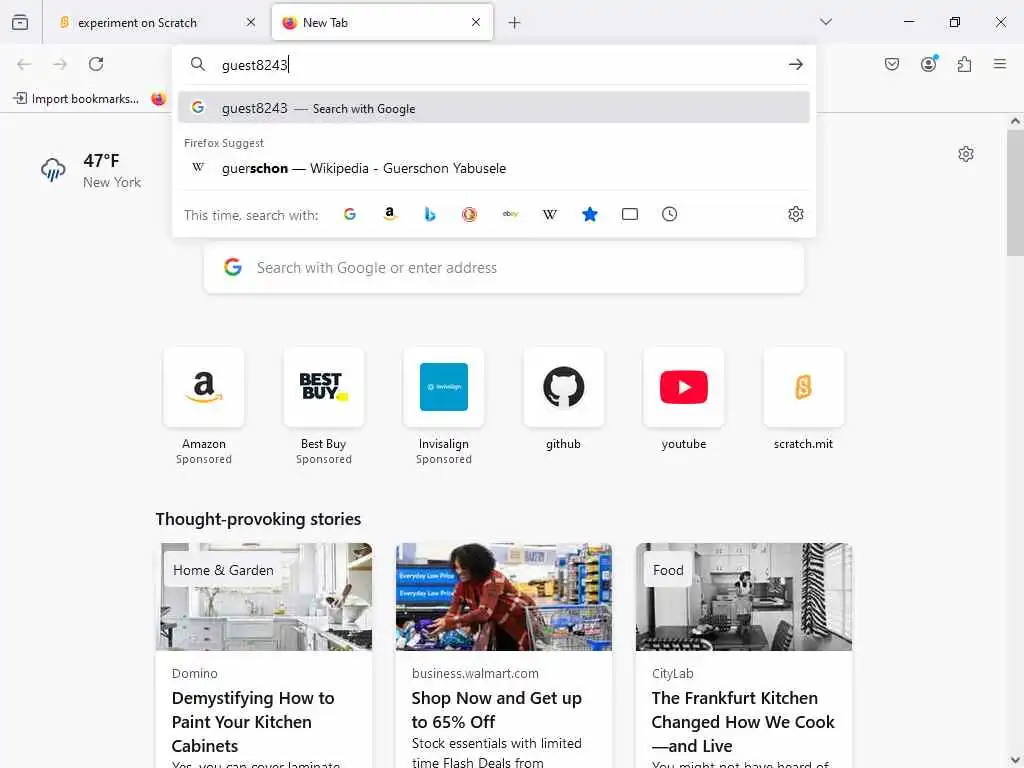Click the vertical scrollbar thumb
This screenshot has height=768, width=1024.
[1015, 193]
